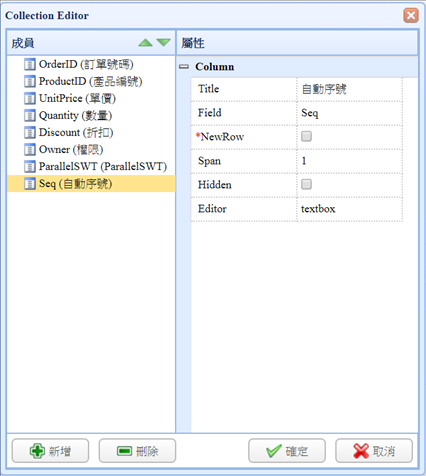Click the OrderID column icon
The width and height of the screenshot is (426, 476).
tap(30, 64)
